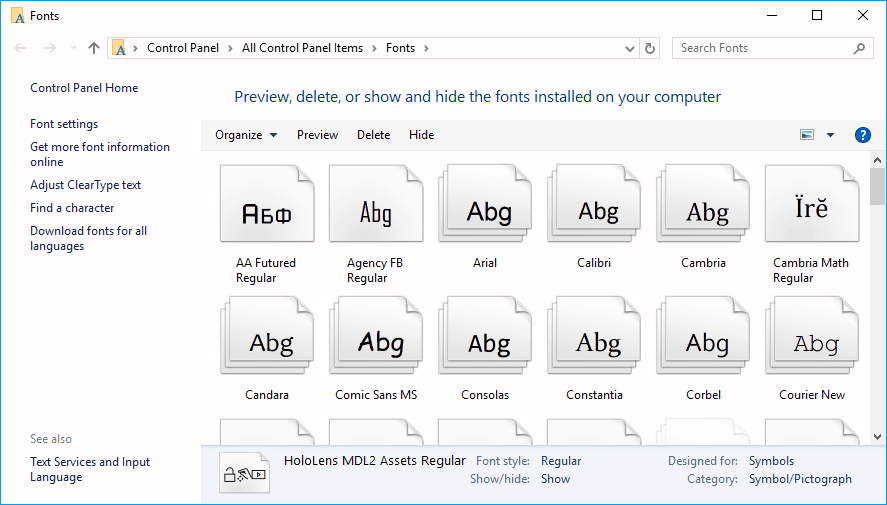Select the AA Futured Regular font
Viewport: 887px width, 505px height.
click(x=266, y=208)
